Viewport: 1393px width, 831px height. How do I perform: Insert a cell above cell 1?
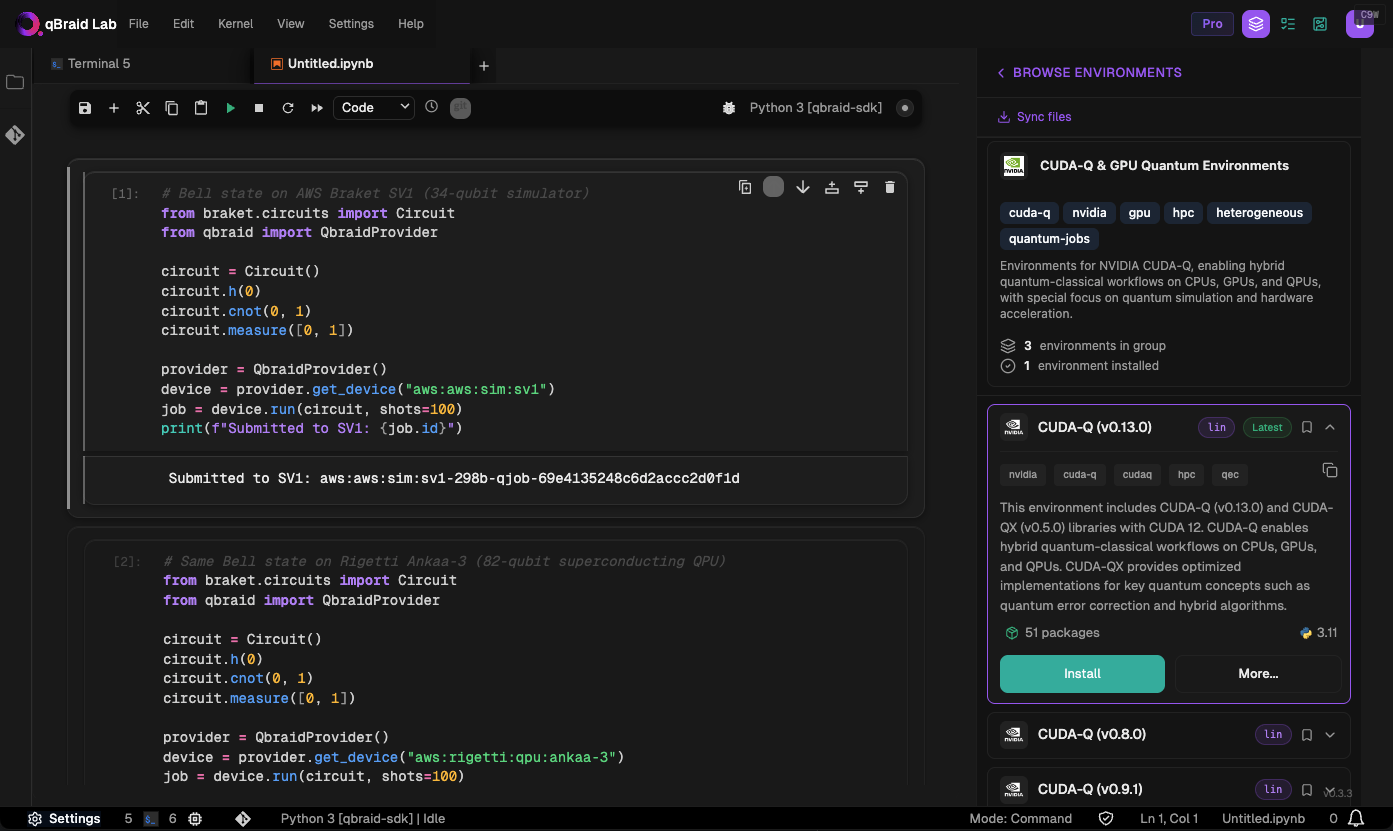(x=832, y=187)
